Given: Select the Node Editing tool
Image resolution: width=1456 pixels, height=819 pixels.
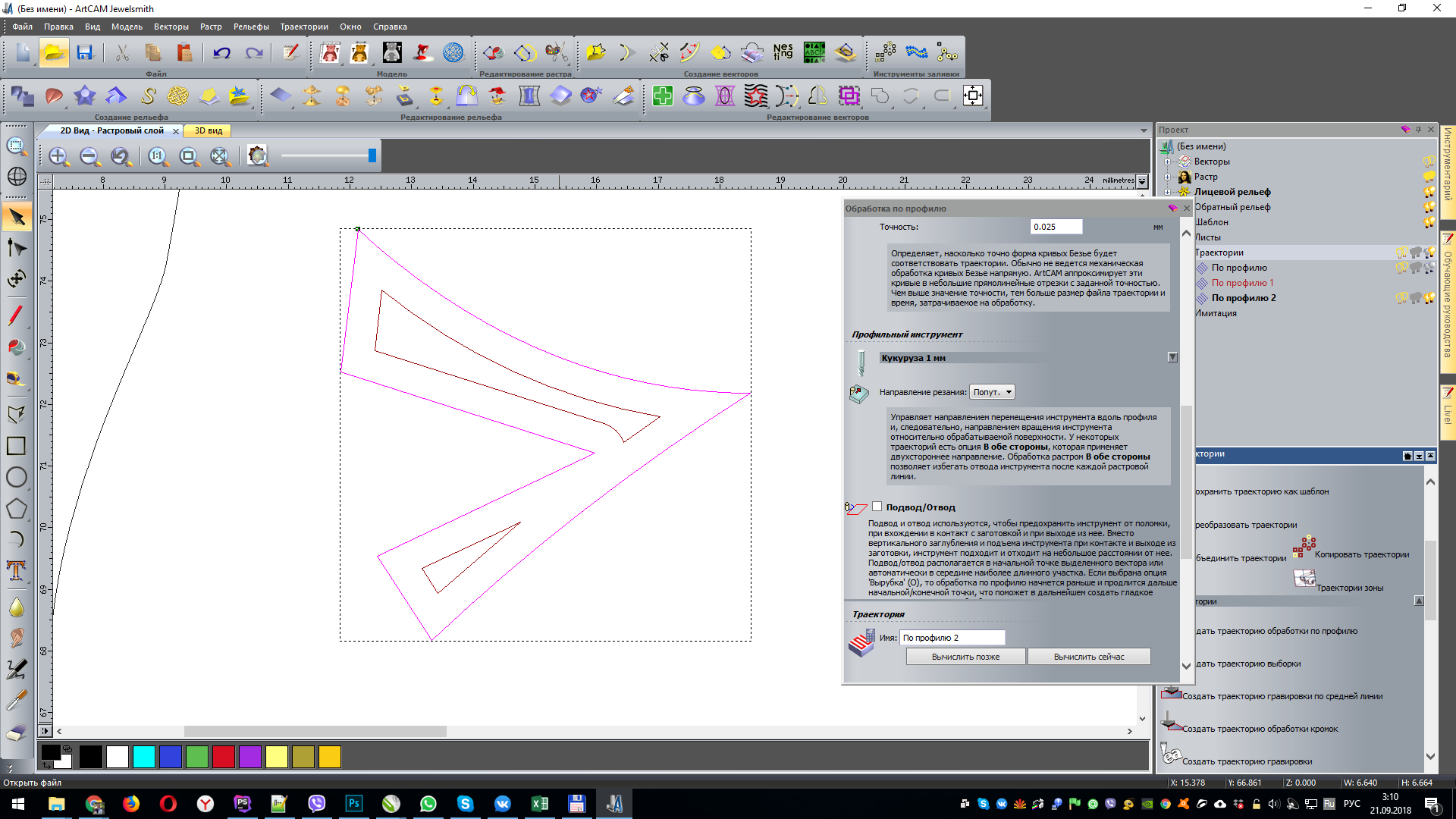Looking at the screenshot, I should pyautogui.click(x=17, y=248).
